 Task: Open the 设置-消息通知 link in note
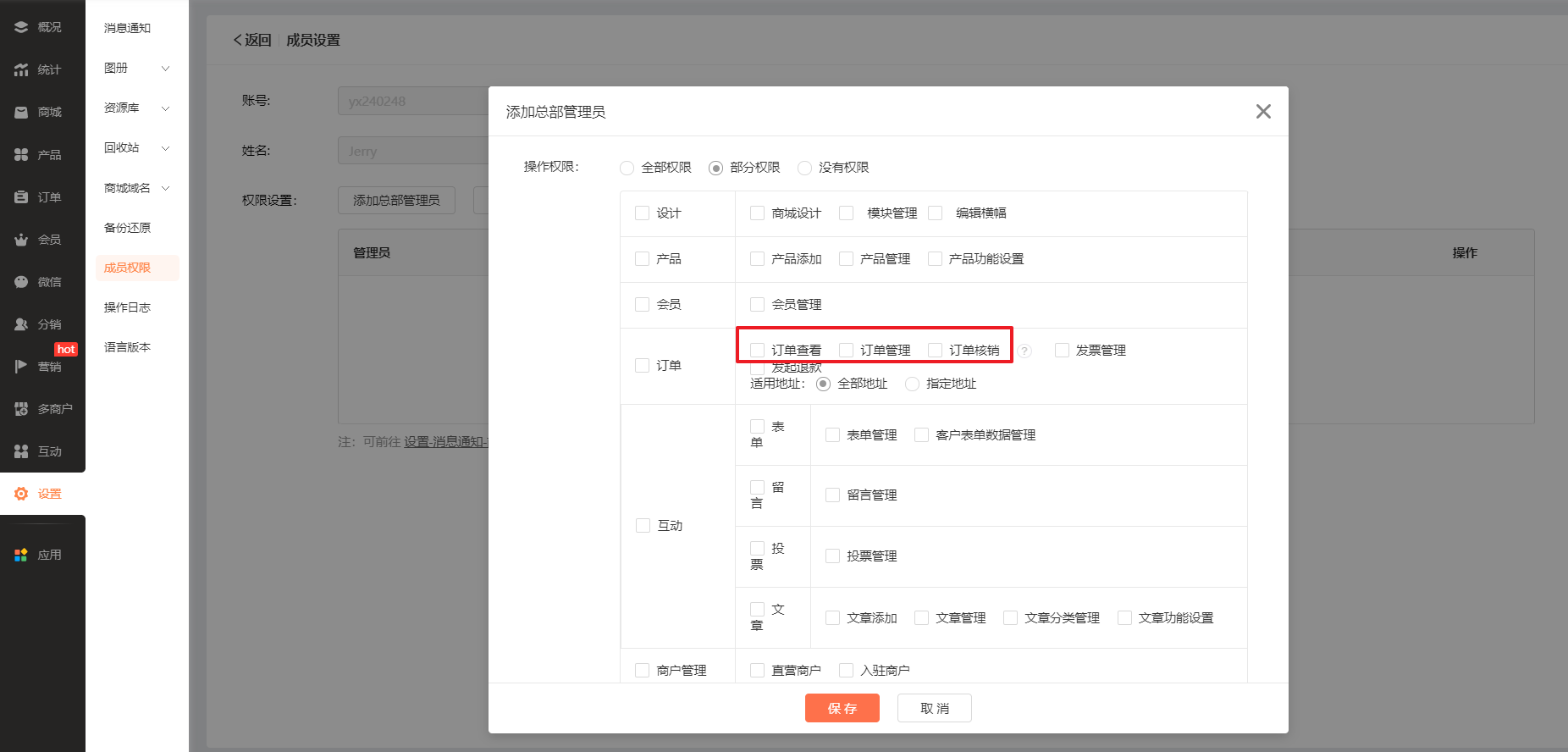[x=445, y=442]
